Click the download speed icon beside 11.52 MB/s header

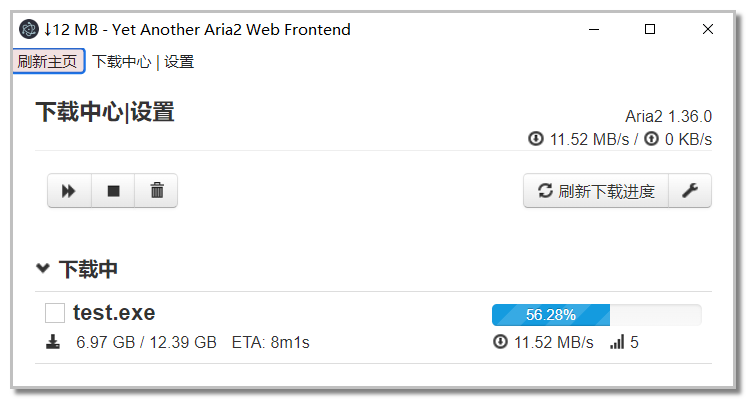click(x=536, y=139)
